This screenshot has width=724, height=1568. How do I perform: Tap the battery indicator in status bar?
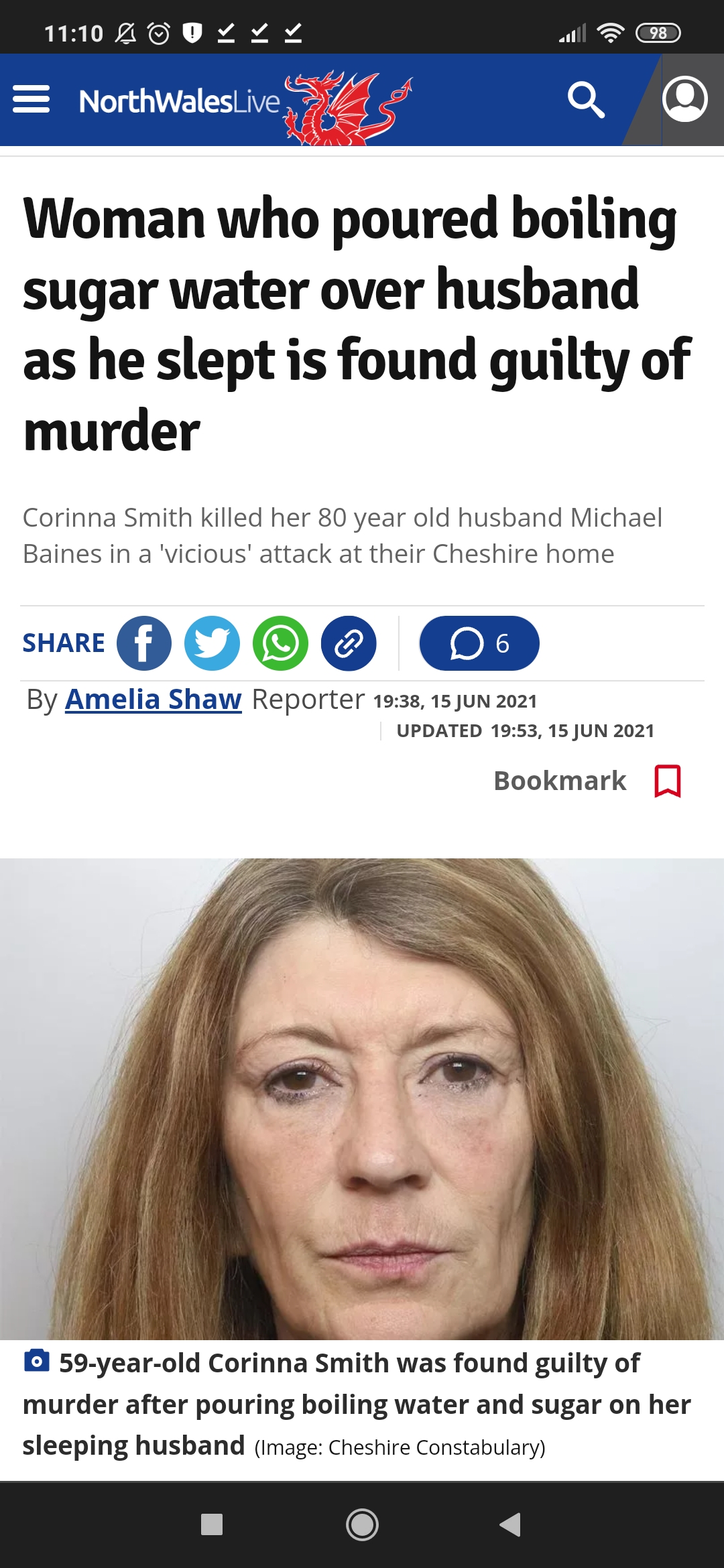(x=658, y=33)
